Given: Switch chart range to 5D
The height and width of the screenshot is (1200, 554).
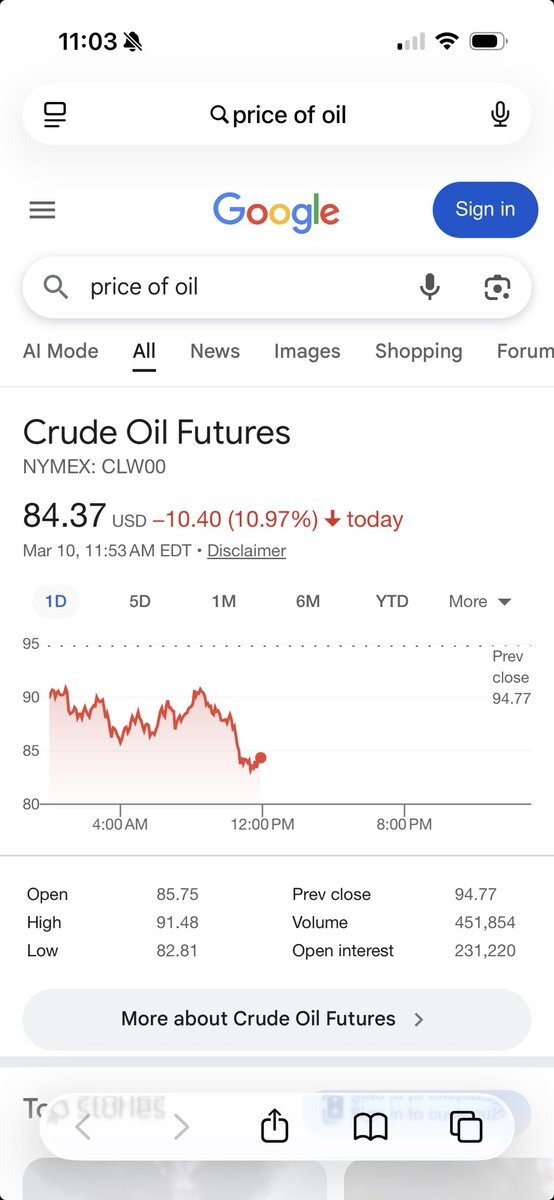Looking at the screenshot, I should click(x=140, y=601).
